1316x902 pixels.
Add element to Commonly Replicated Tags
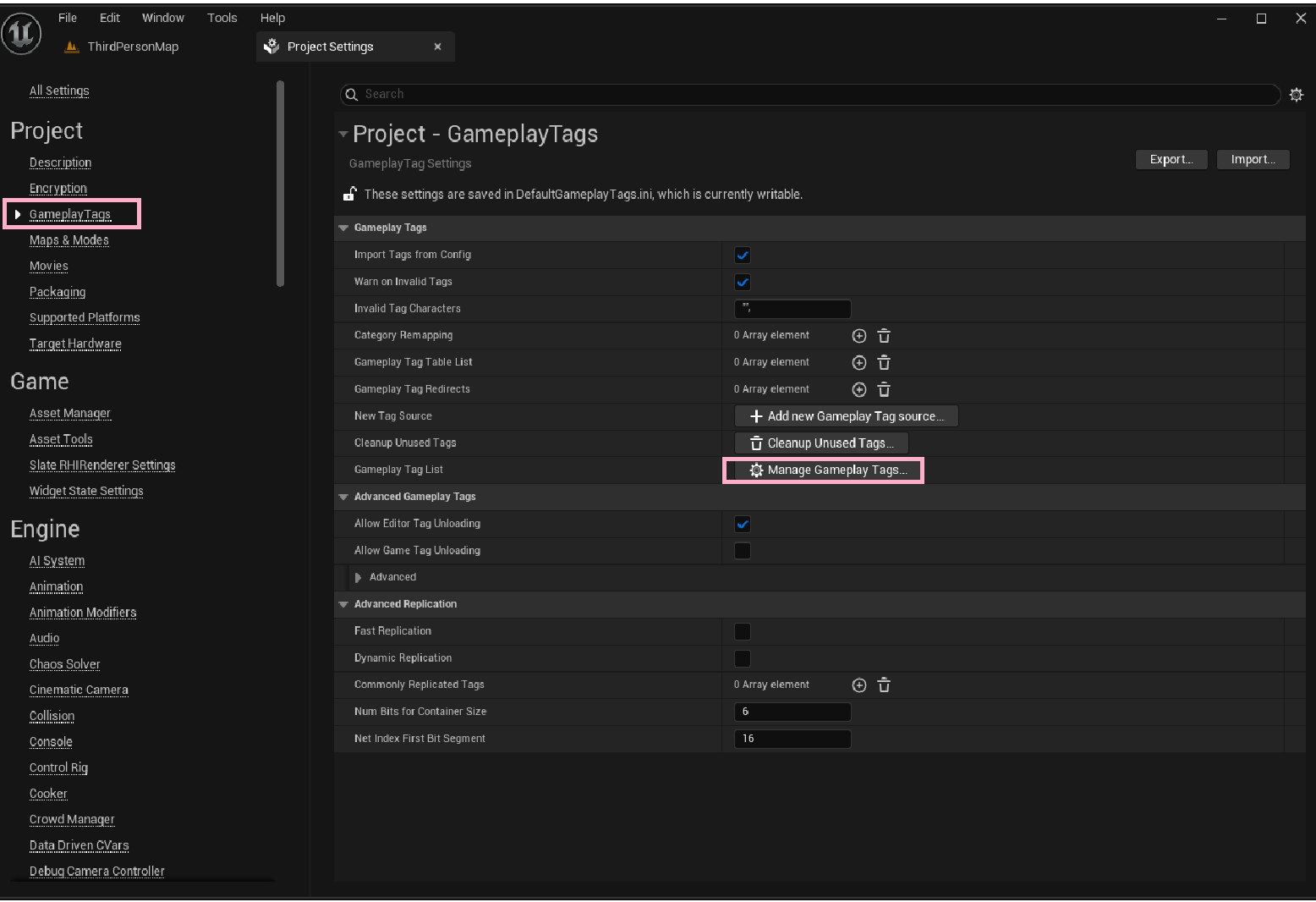click(x=859, y=685)
